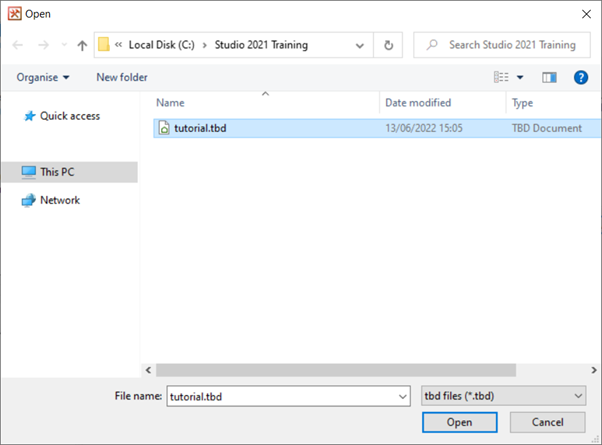Open the Help question mark icon
The image size is (602, 445).
coord(580,77)
